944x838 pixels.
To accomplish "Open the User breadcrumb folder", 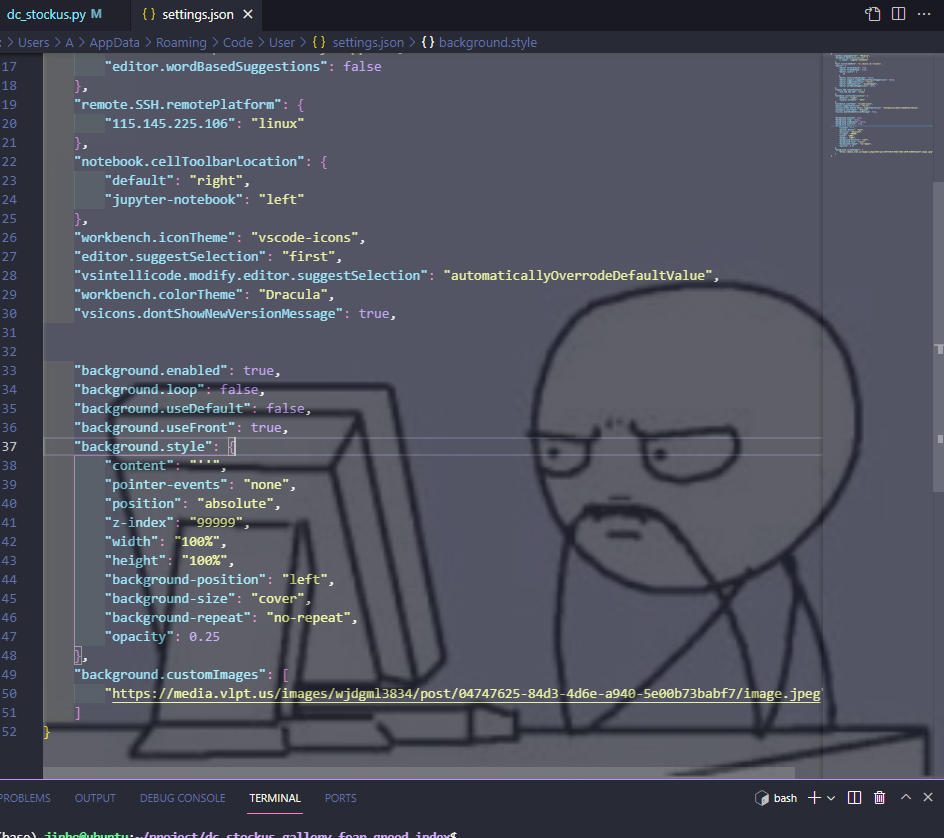I will point(282,43).
